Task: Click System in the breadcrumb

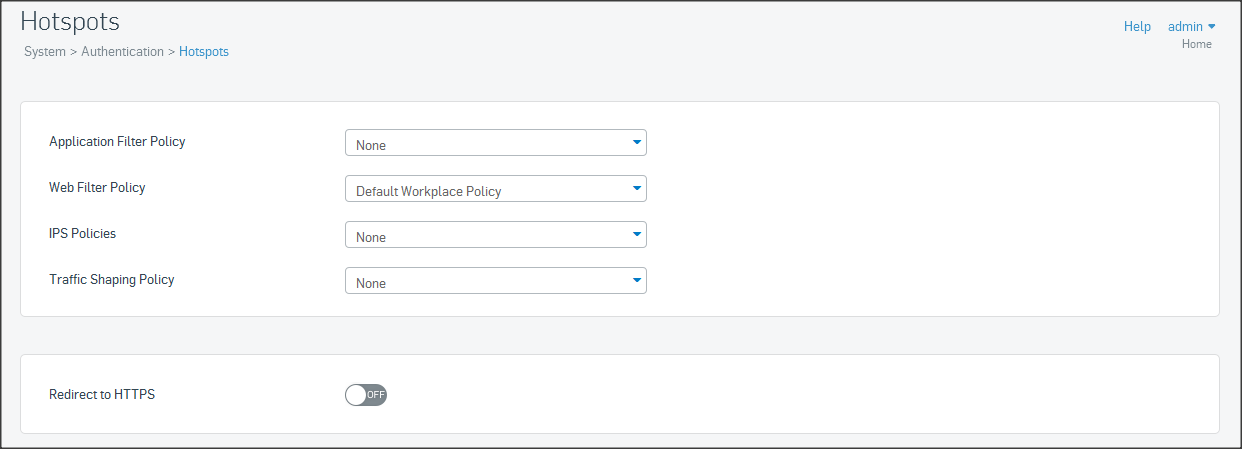Action: 44,51
